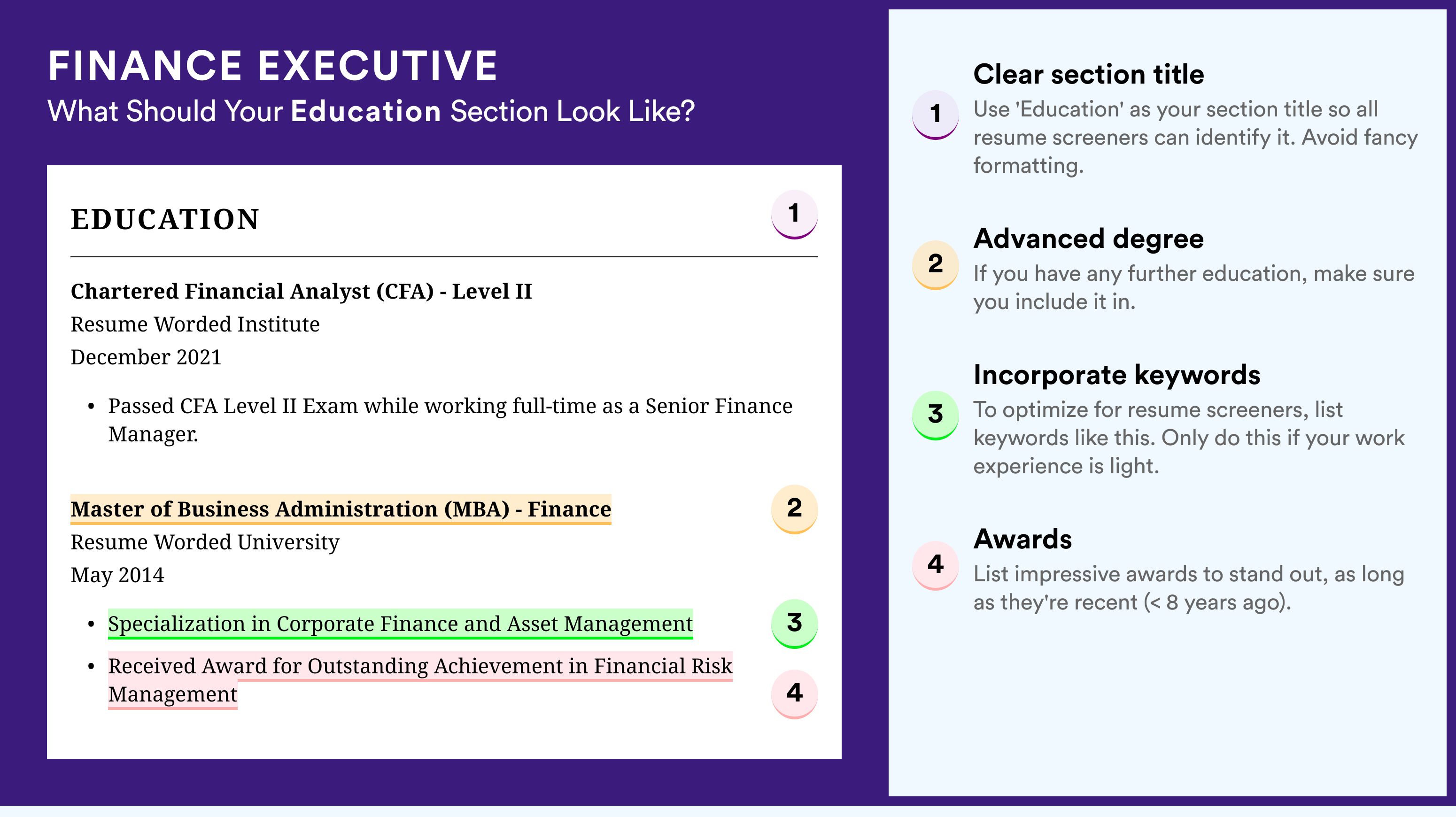Select the number 3 badge next to Incorporate keywords
1456x817 pixels.
[936, 415]
